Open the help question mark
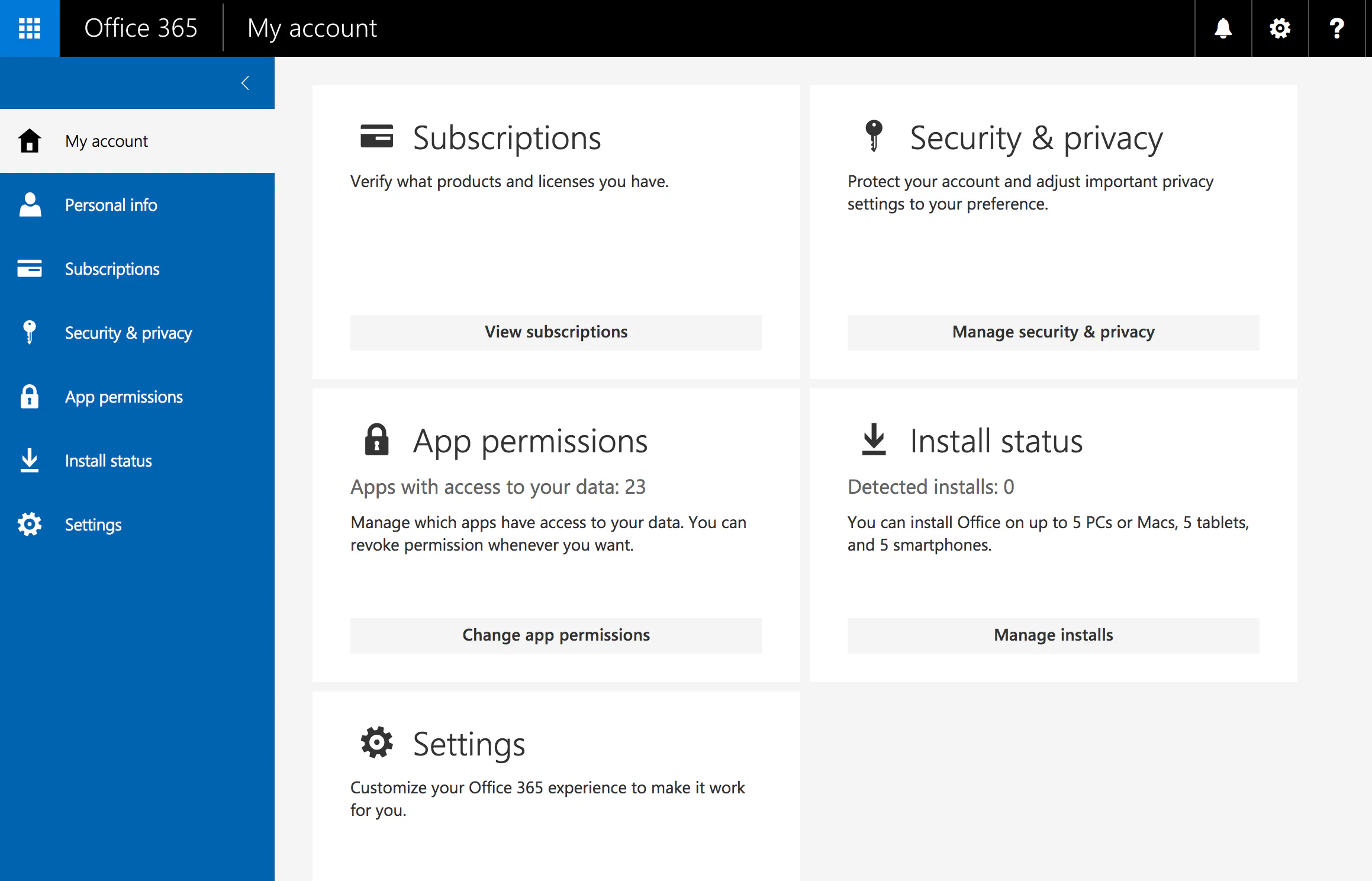 (x=1336, y=28)
